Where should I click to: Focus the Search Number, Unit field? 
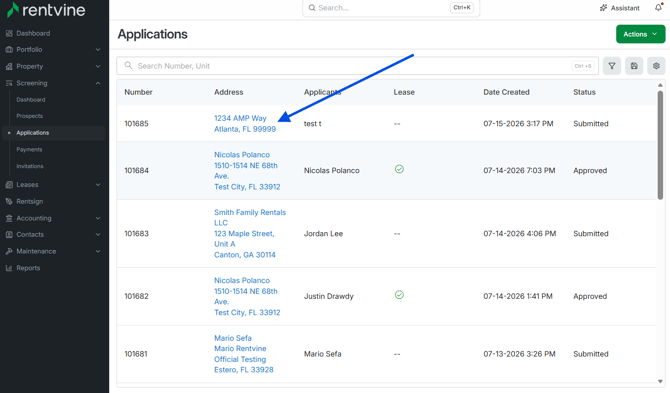[x=357, y=66]
